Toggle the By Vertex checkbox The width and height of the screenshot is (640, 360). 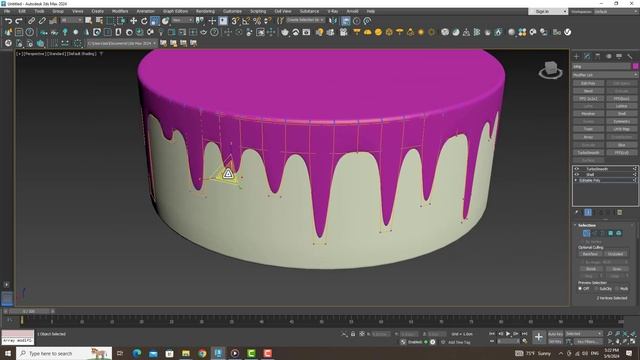point(582,242)
